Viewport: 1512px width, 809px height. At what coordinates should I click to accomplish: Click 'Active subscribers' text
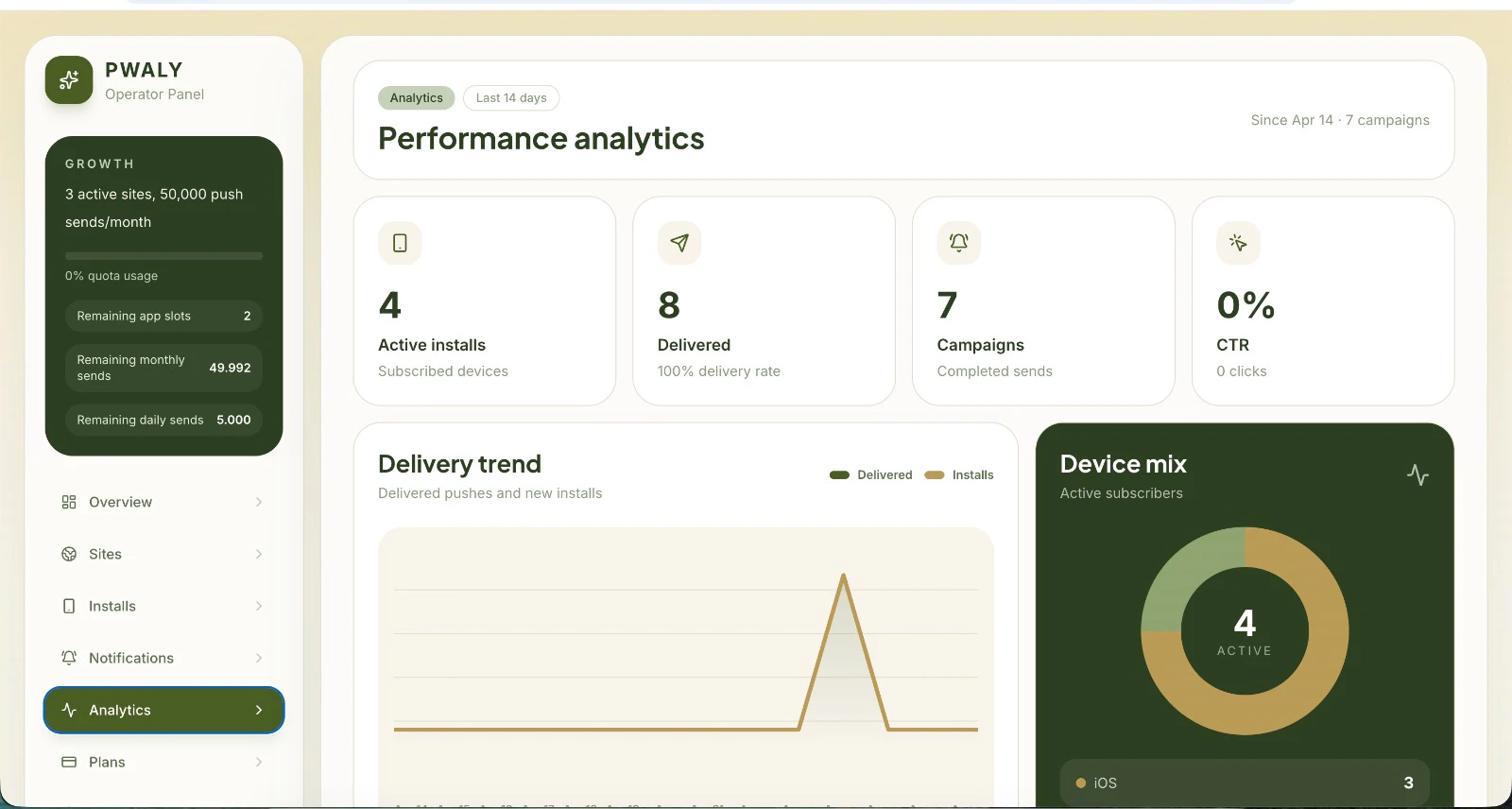pos(1121,493)
